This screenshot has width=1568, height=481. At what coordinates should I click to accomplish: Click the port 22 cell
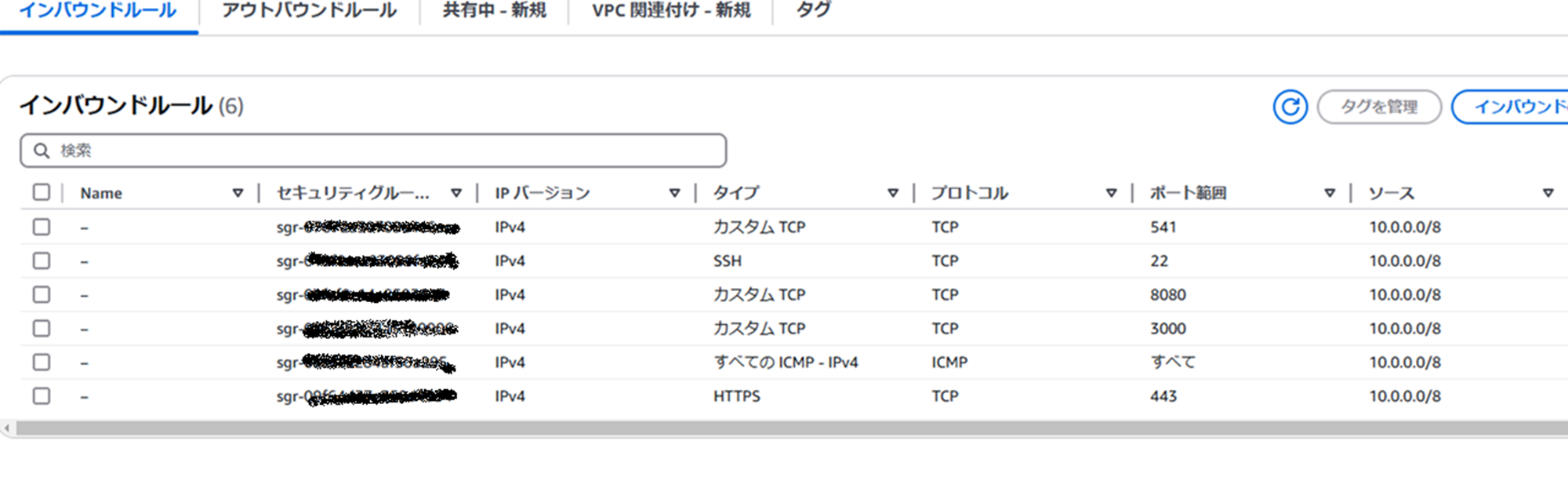coord(1160,261)
